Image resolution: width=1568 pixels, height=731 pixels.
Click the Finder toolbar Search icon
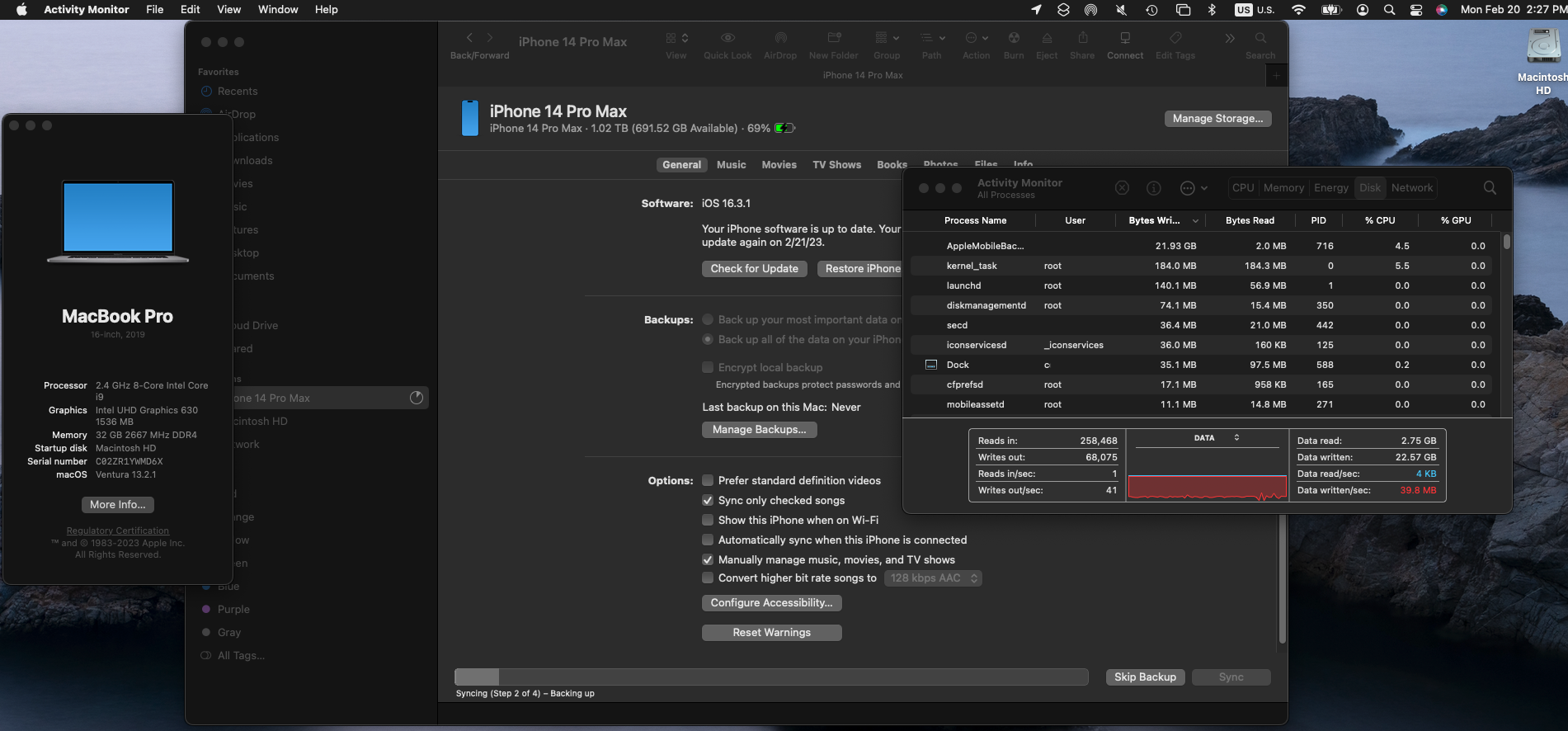[x=1260, y=39]
